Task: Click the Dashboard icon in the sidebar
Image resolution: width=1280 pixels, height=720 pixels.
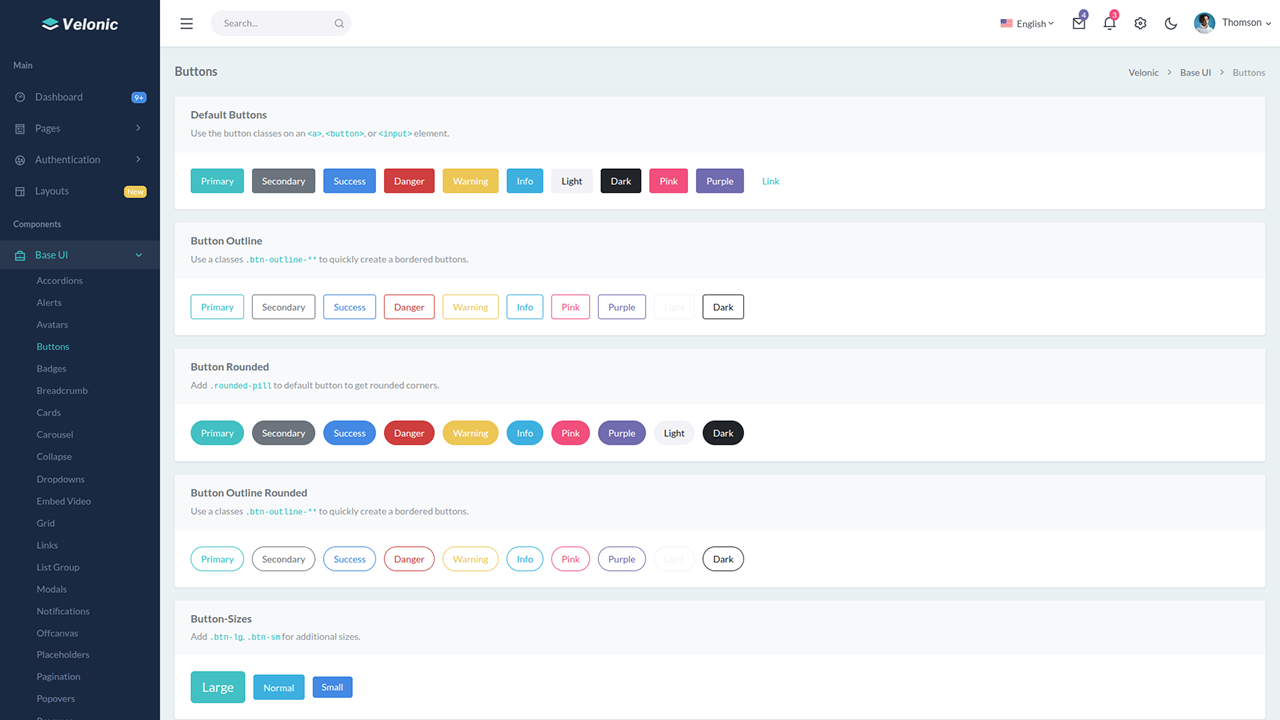Action: click(21, 96)
